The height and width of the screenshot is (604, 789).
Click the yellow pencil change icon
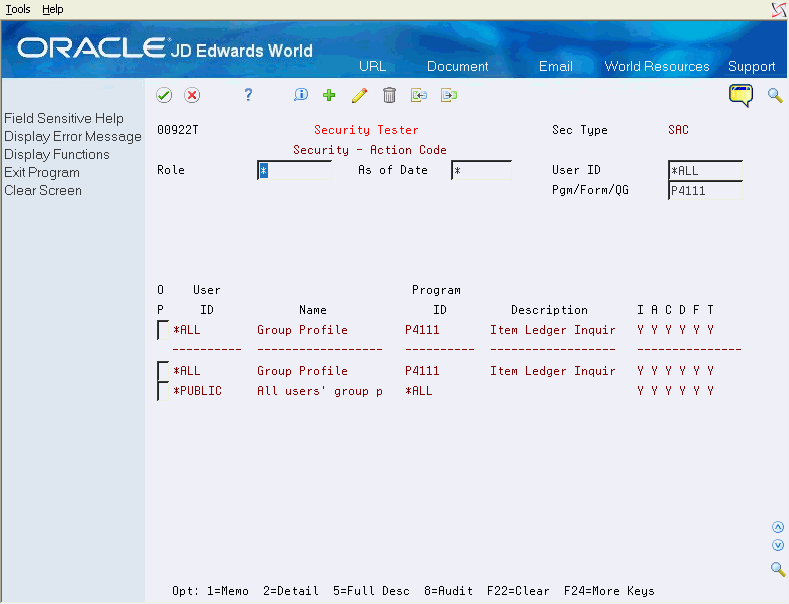pyautogui.click(x=359, y=95)
